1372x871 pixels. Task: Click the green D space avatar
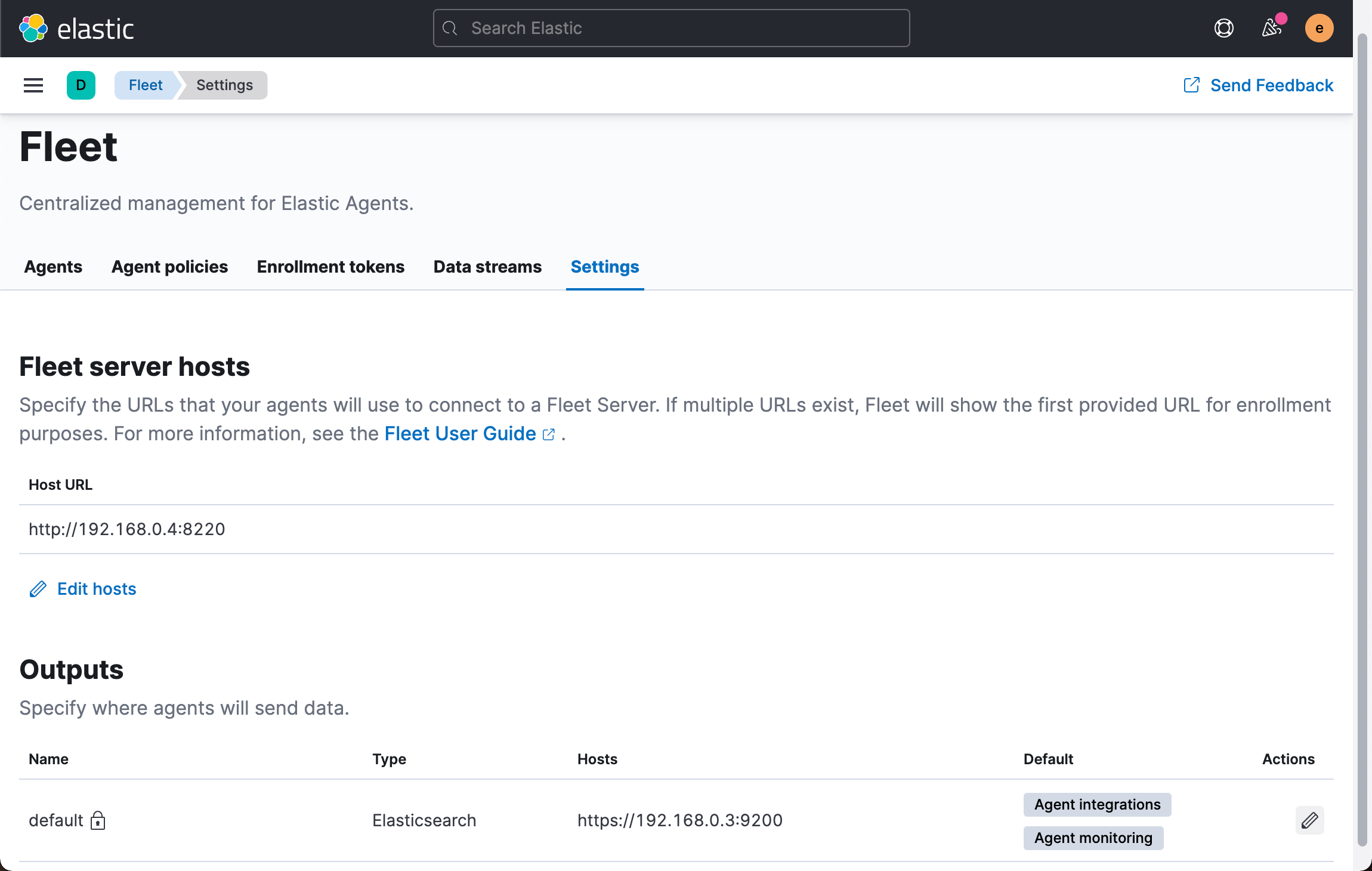tap(81, 85)
